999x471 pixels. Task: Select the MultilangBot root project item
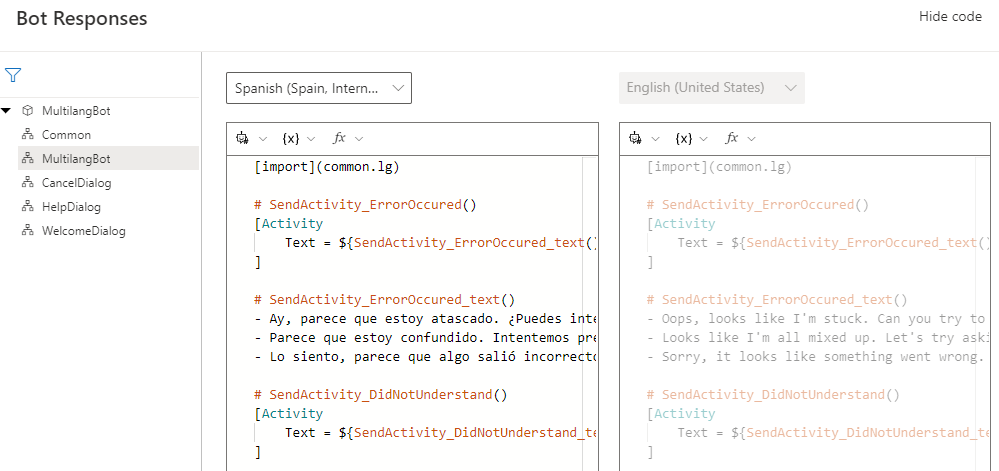click(x=76, y=111)
